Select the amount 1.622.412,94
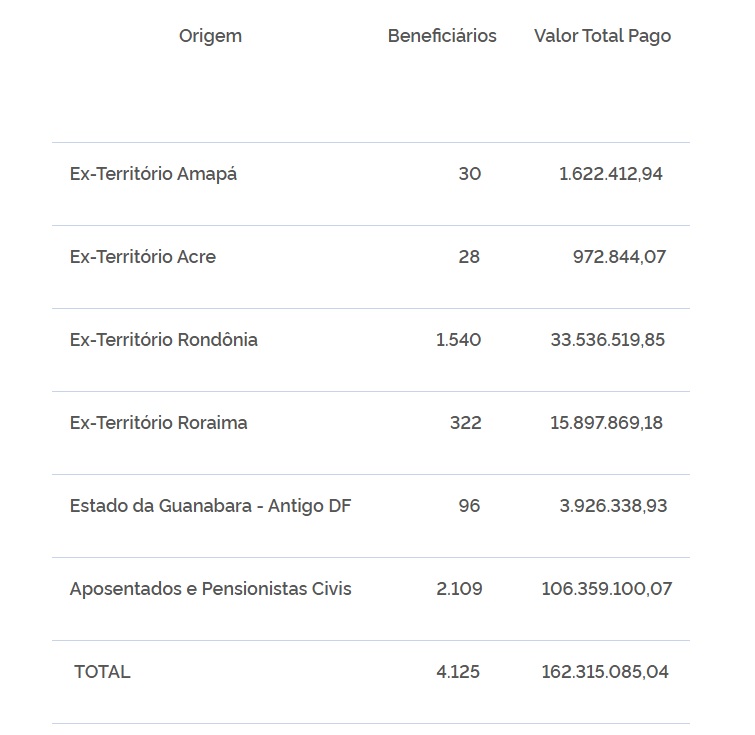 click(610, 174)
